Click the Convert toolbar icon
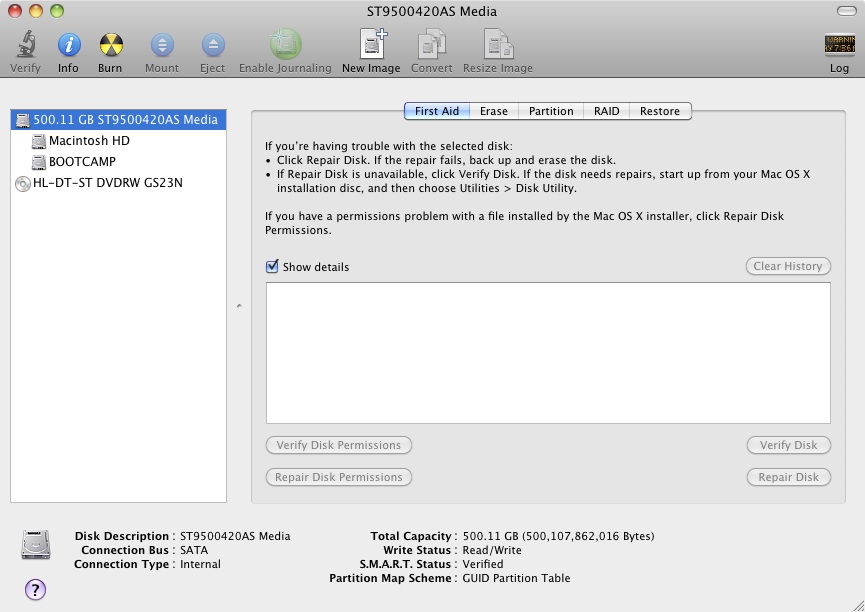This screenshot has width=865, height=612. click(x=431, y=44)
